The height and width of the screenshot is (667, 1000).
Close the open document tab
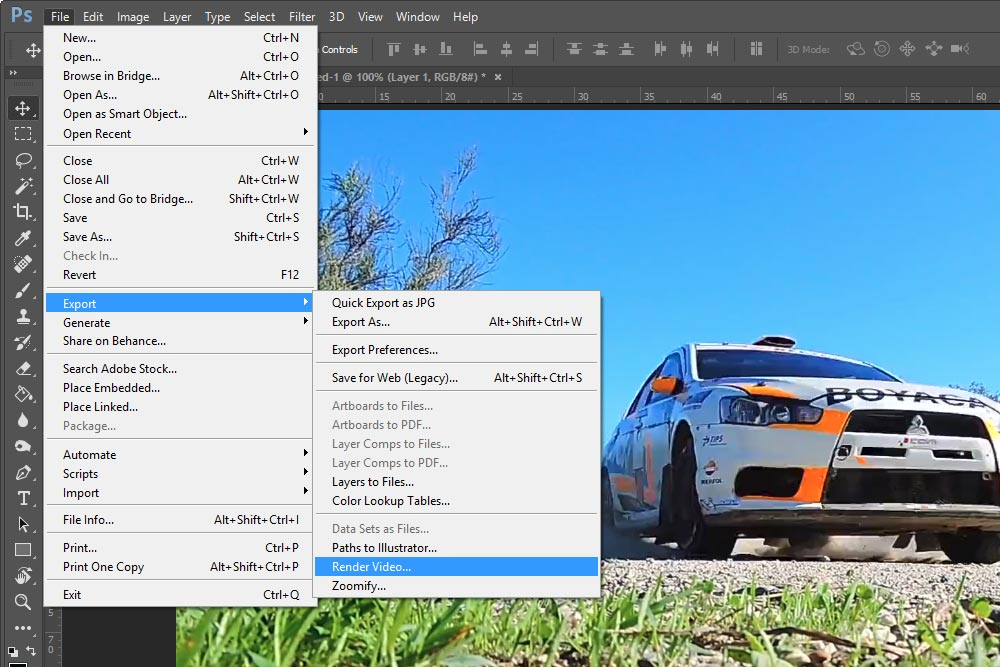point(498,77)
